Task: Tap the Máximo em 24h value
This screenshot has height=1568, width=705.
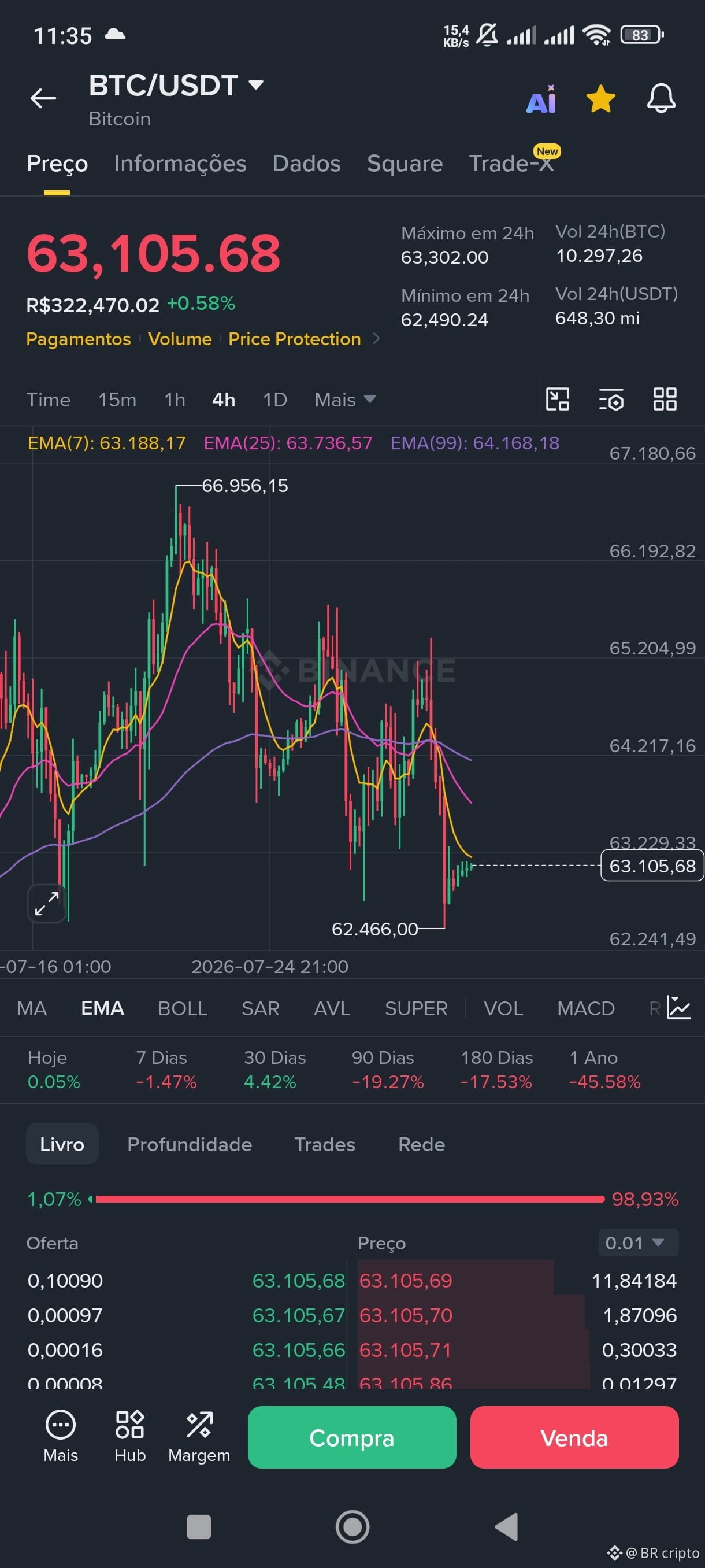Action: coord(444,257)
